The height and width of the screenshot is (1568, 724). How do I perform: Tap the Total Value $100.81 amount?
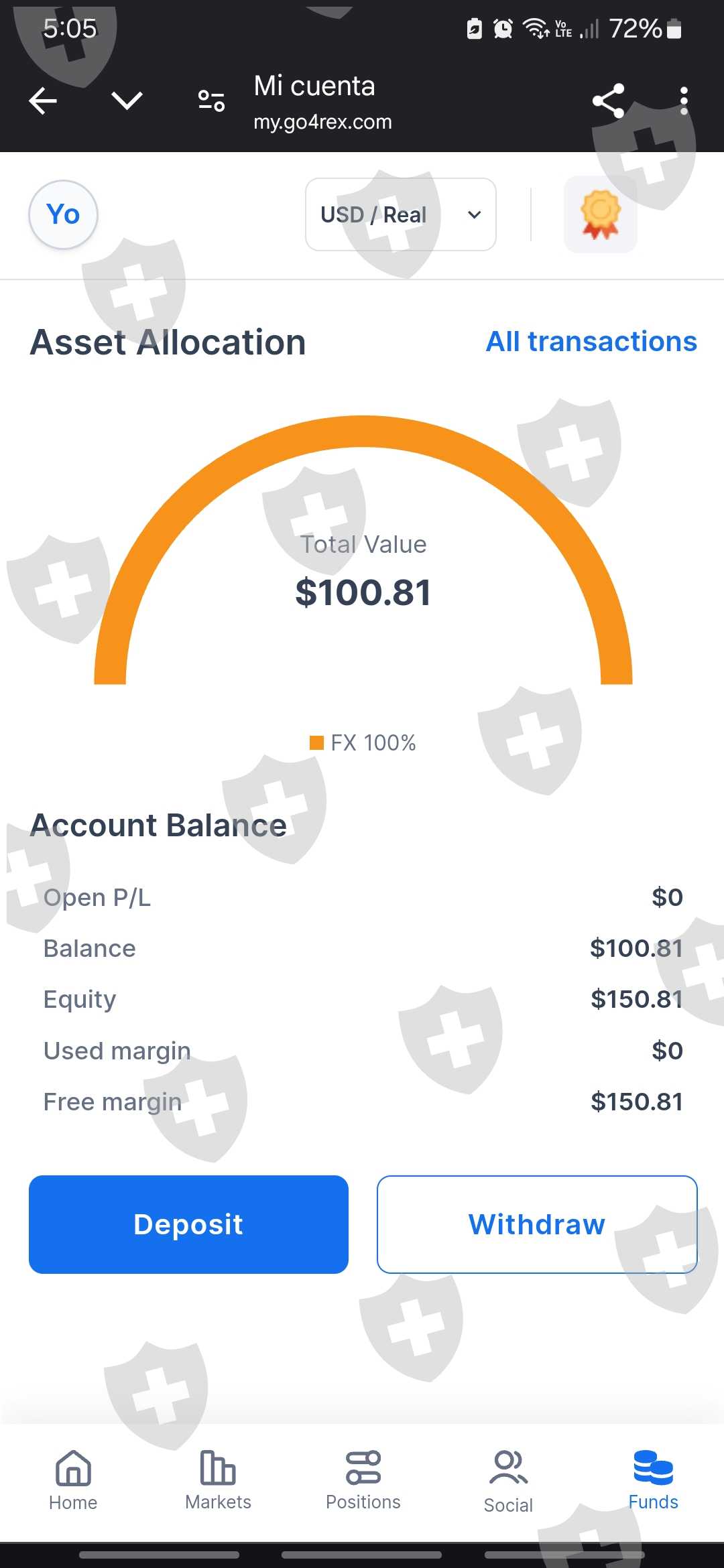click(363, 592)
